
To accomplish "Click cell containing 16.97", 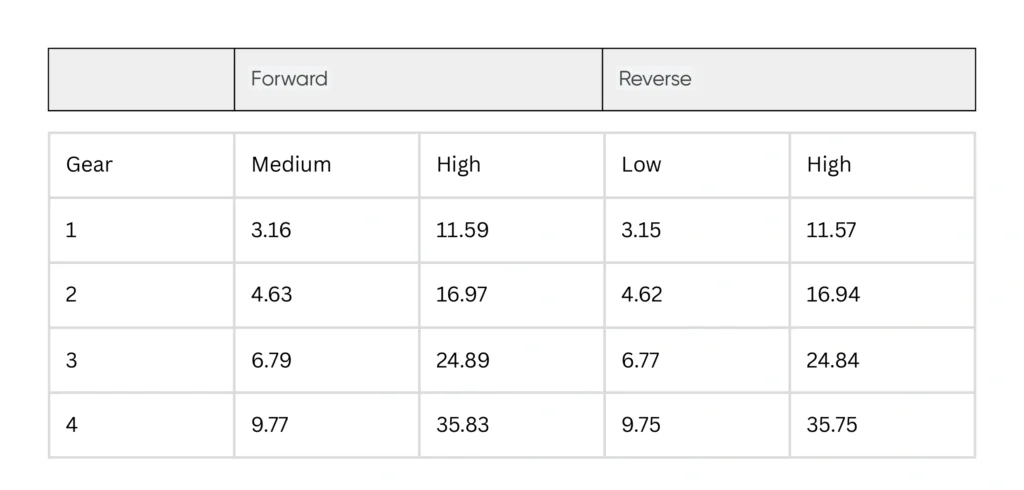I will click(x=462, y=295).
